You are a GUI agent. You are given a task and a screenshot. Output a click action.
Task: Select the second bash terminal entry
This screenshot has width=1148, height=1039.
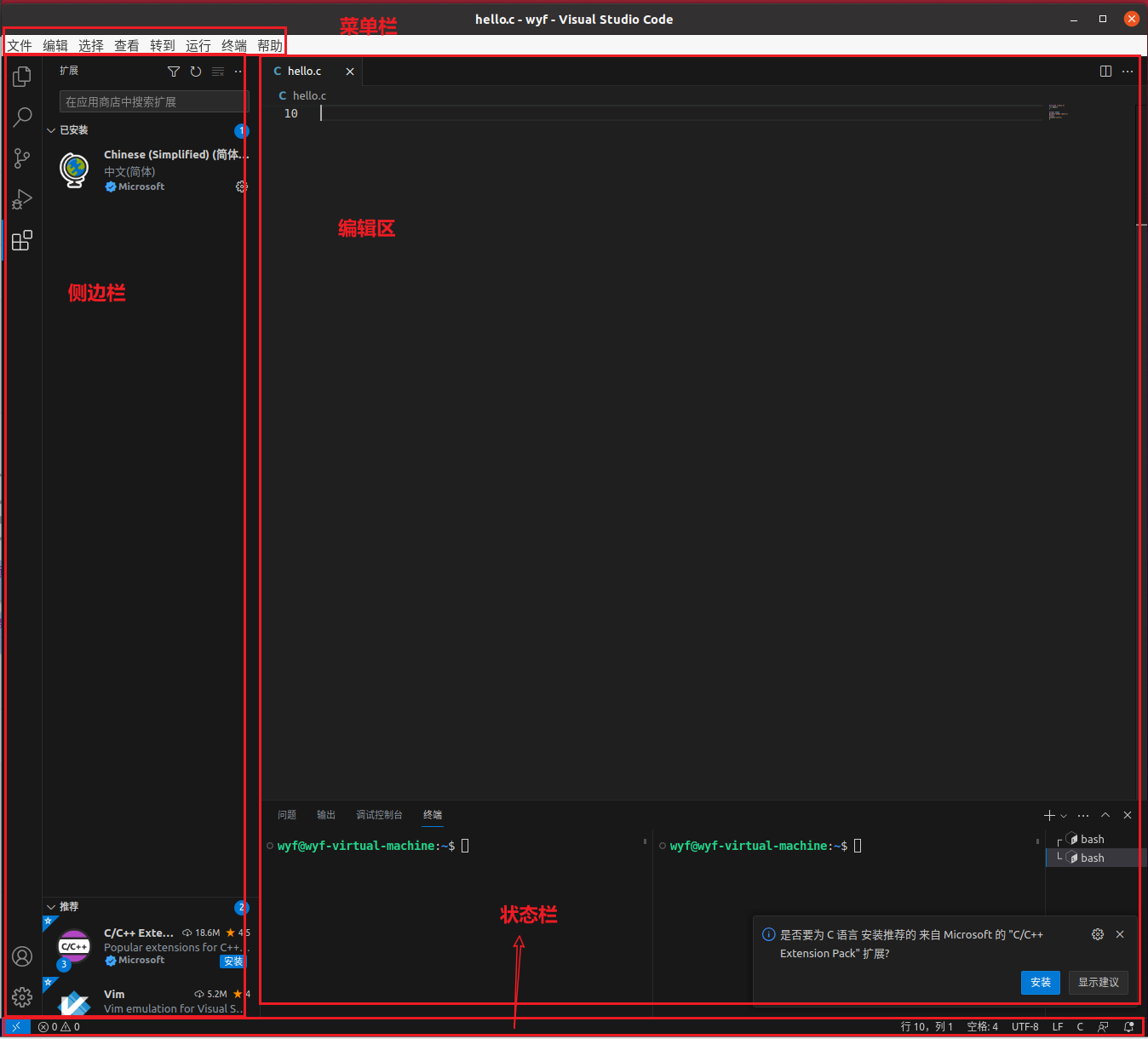1095,858
